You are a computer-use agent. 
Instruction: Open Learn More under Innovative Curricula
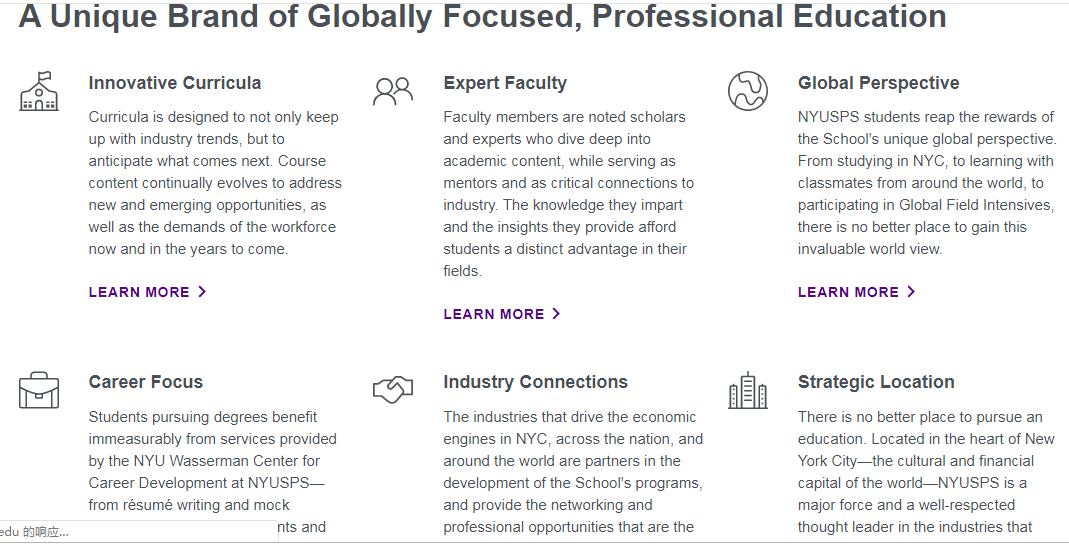pyautogui.click(x=139, y=292)
